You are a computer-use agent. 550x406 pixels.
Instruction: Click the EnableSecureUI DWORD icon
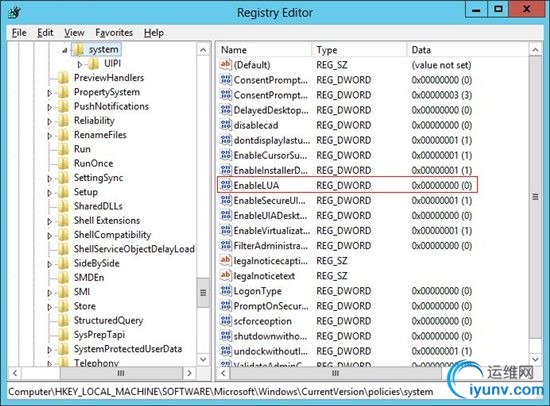click(225, 200)
